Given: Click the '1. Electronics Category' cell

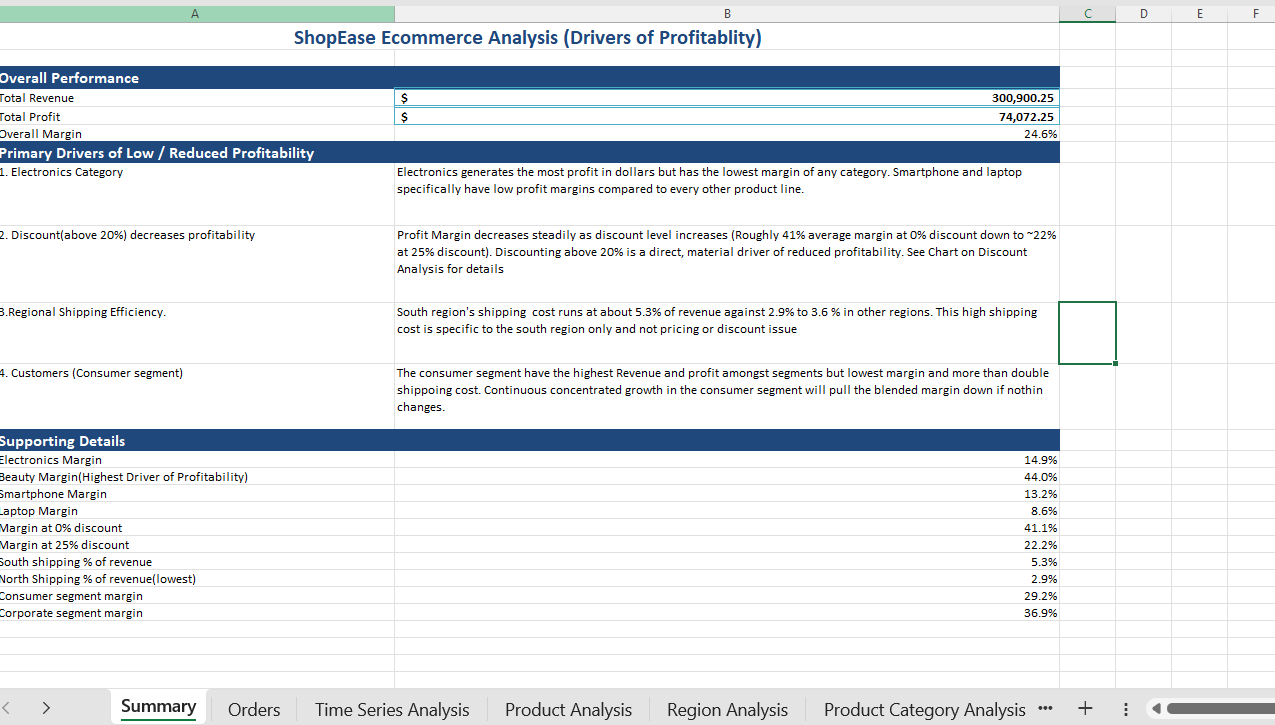Looking at the screenshot, I should (197, 194).
